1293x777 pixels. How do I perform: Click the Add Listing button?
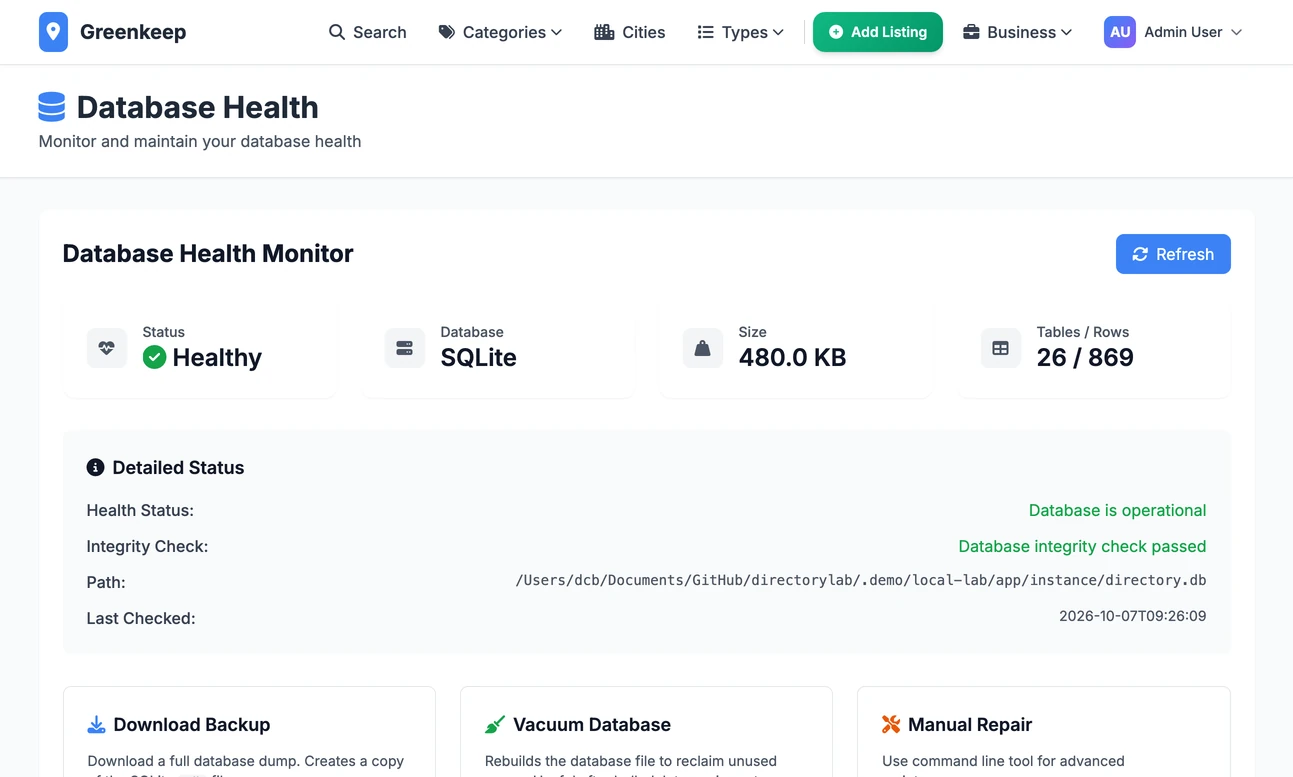coord(878,32)
